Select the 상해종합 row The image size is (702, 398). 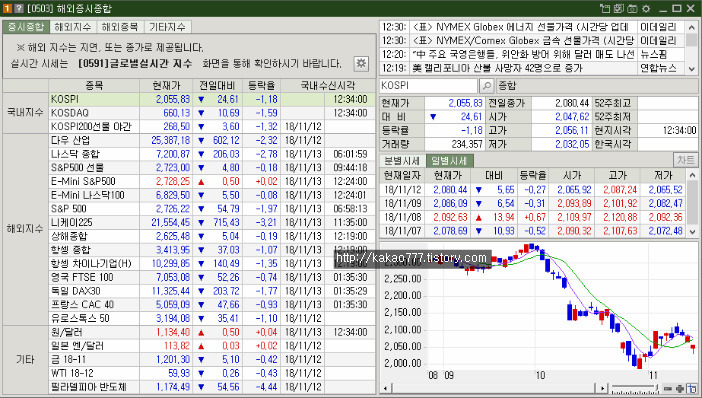click(212, 236)
